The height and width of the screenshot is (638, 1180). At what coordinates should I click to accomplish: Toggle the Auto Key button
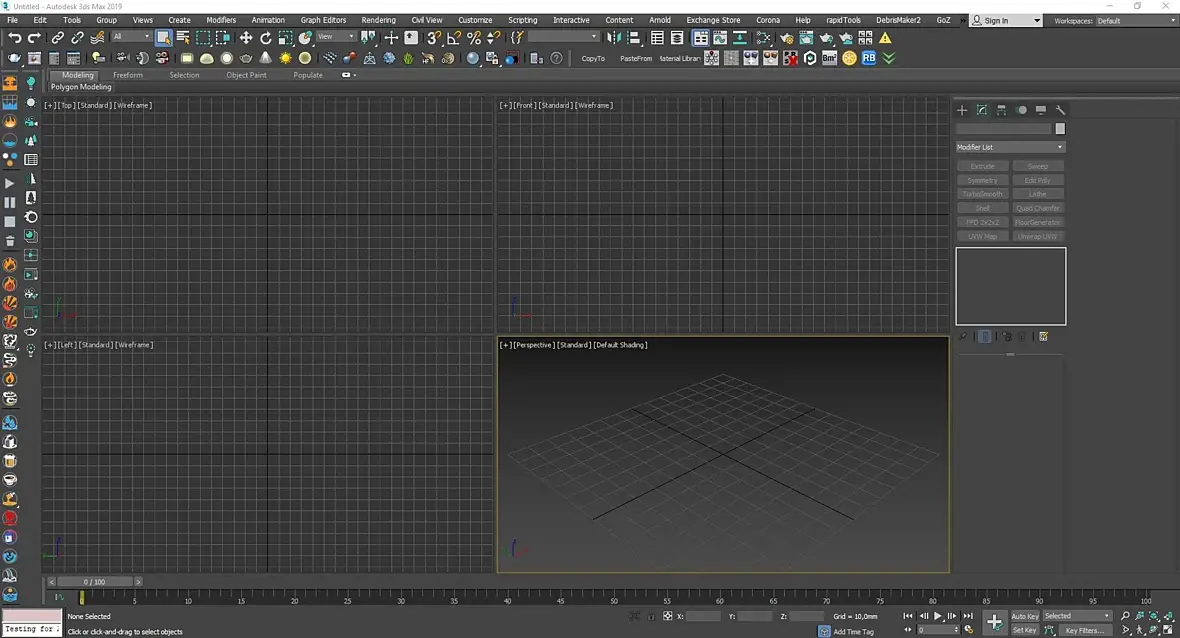click(x=1024, y=616)
